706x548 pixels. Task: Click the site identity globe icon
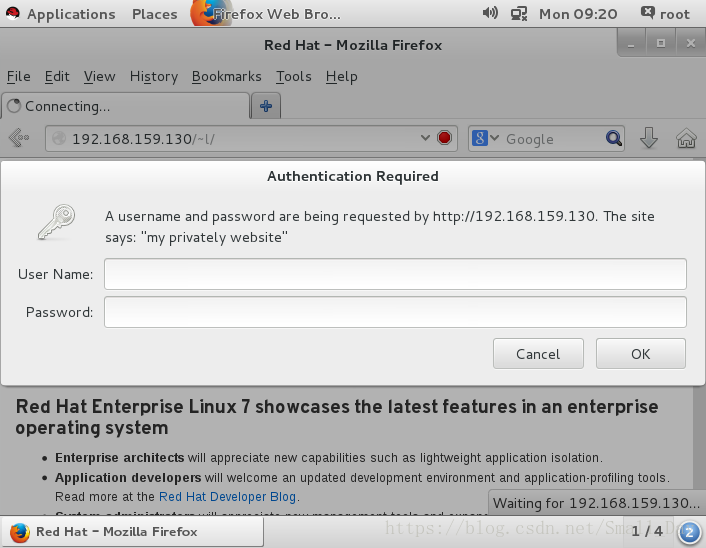click(59, 138)
